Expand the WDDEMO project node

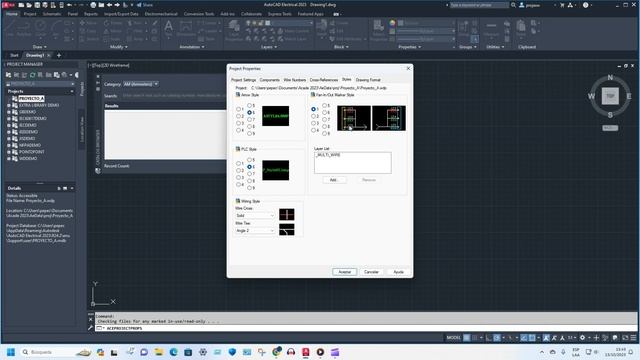click(x=9, y=158)
